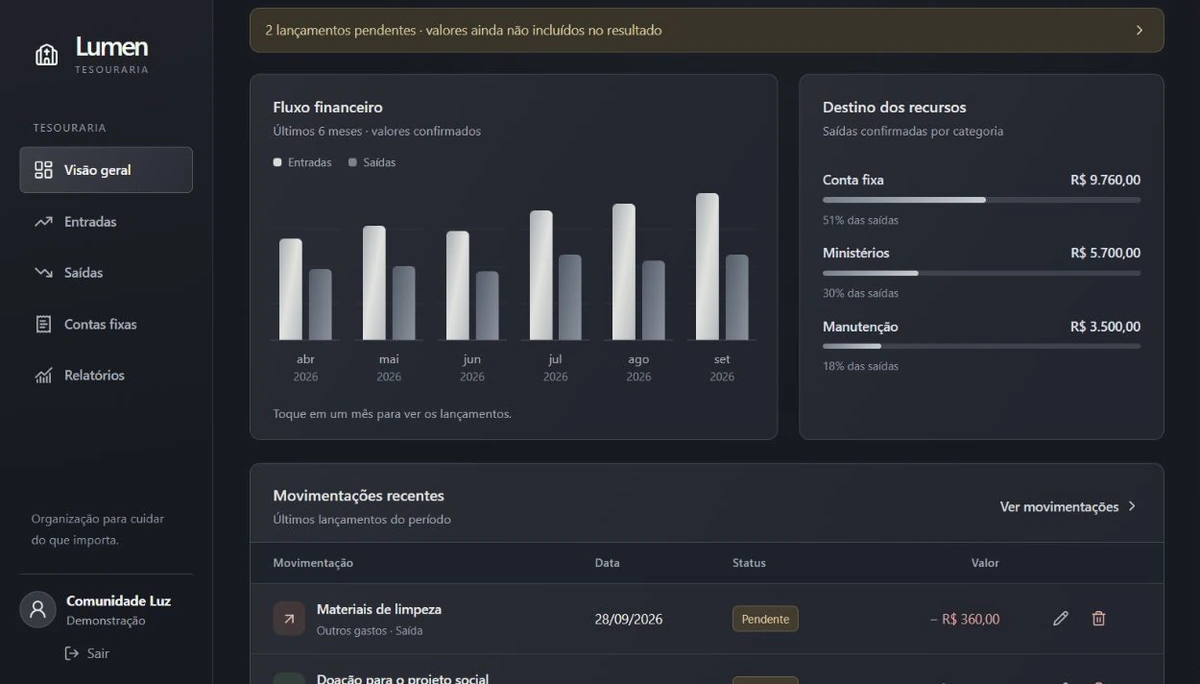Select the abr 2026 income bar
This screenshot has height=684, width=1200.
pos(290,289)
